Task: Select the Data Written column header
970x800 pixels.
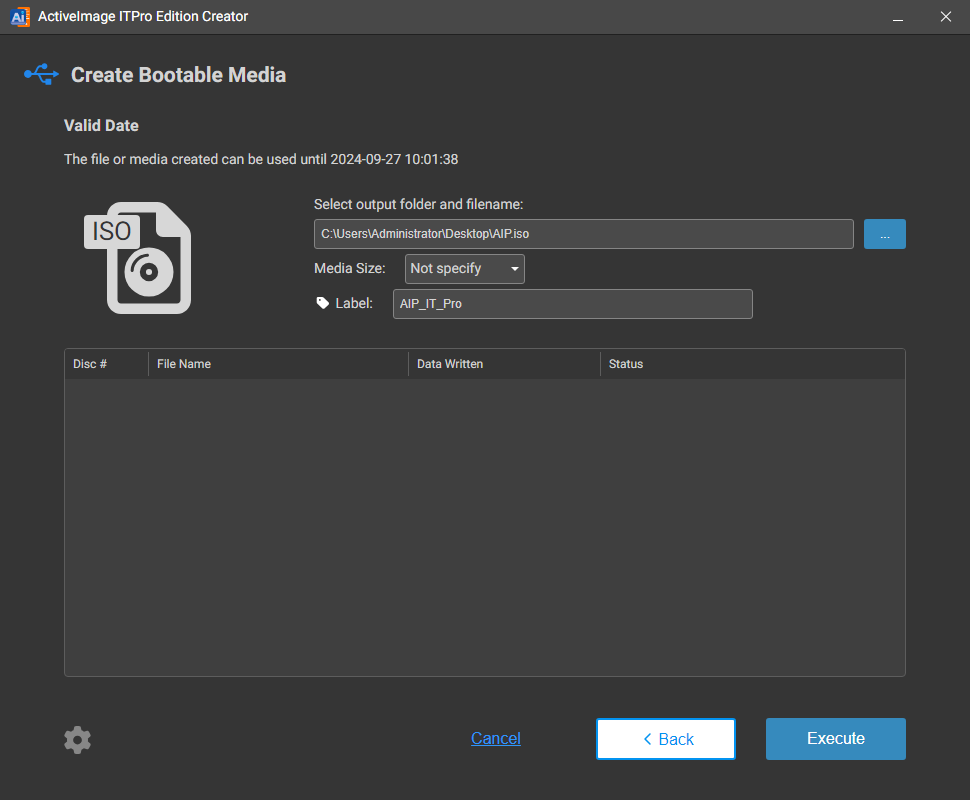Action: coord(450,364)
